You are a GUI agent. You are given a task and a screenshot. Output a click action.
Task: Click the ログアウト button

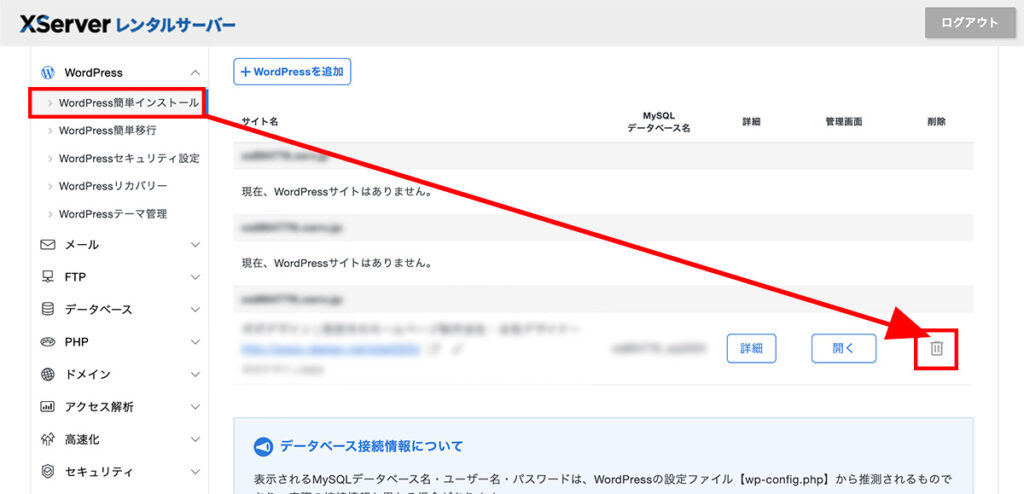(970, 23)
